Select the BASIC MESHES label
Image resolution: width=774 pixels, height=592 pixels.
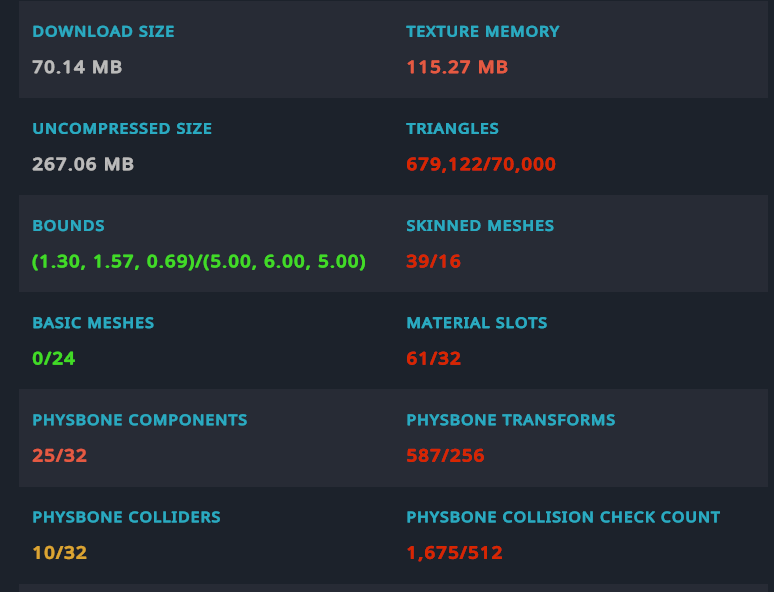point(93,323)
